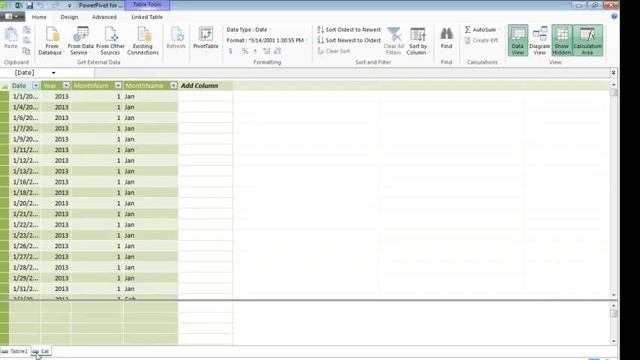The width and height of the screenshot is (640, 360).
Task: Sort Newest to Oldest
Action: [x=349, y=40]
